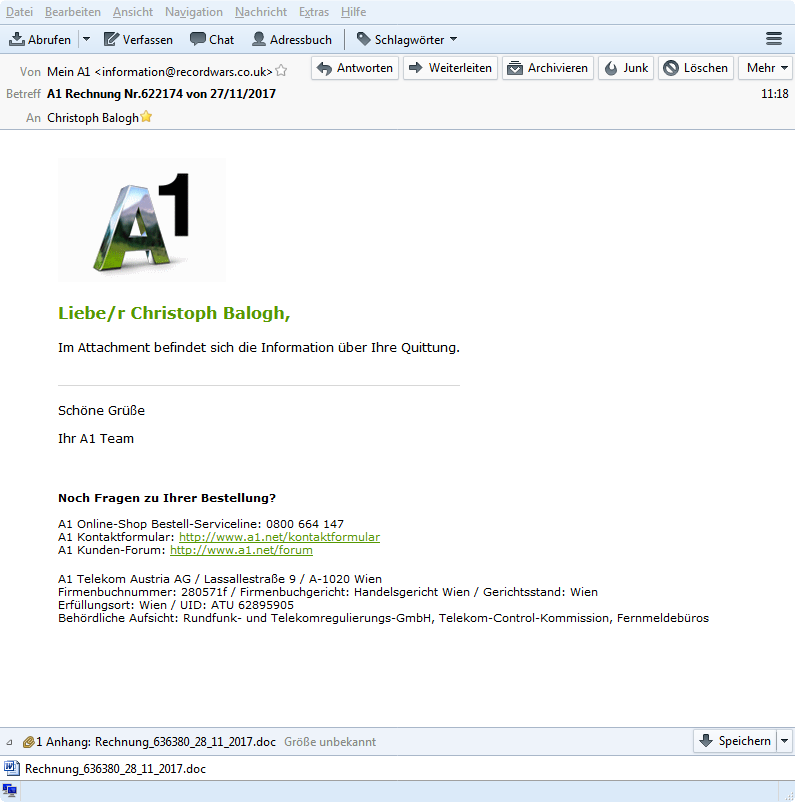Click the paperclip attachment icon
This screenshot has width=795, height=802.
click(x=28, y=742)
